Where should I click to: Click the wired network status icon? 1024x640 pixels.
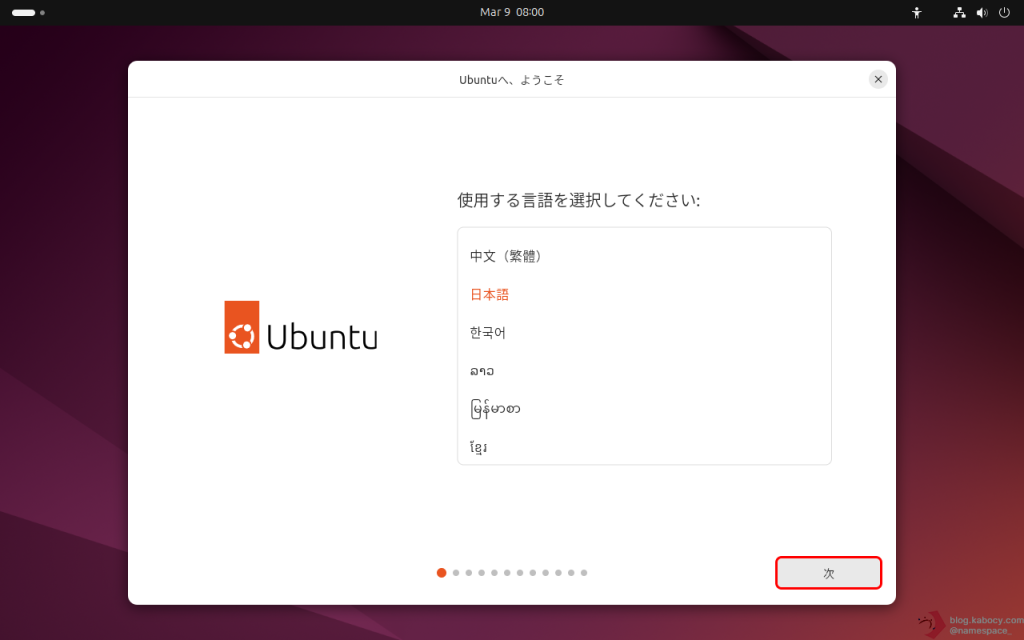pyautogui.click(x=959, y=13)
